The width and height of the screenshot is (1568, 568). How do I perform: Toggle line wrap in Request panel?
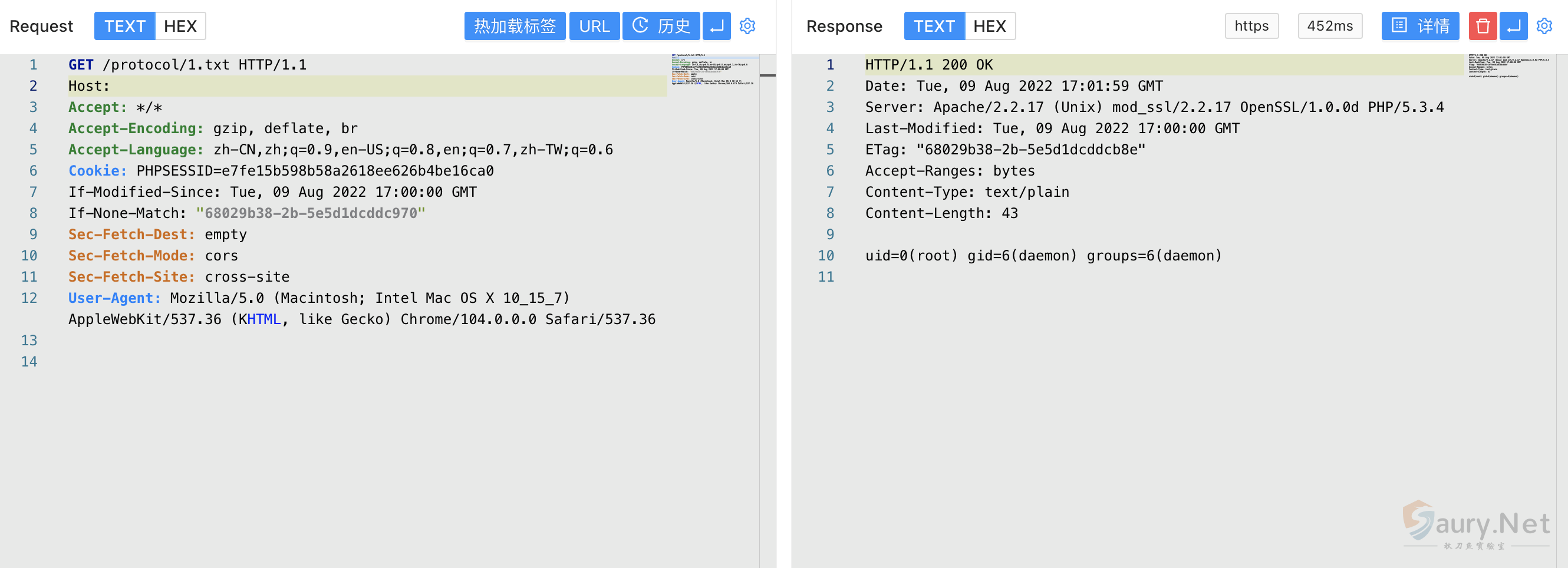716,26
